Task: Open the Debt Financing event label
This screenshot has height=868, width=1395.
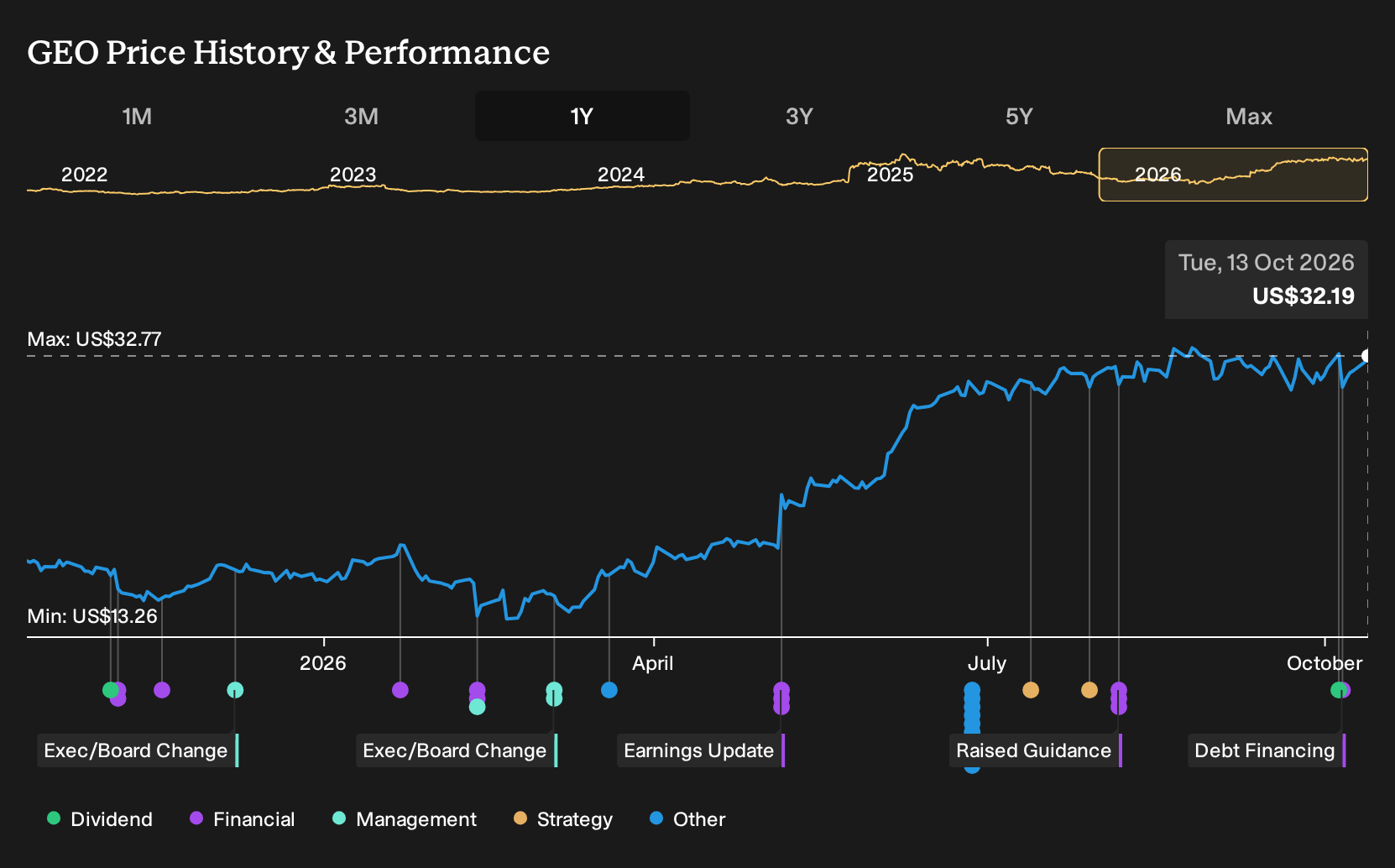Action: [1265, 750]
